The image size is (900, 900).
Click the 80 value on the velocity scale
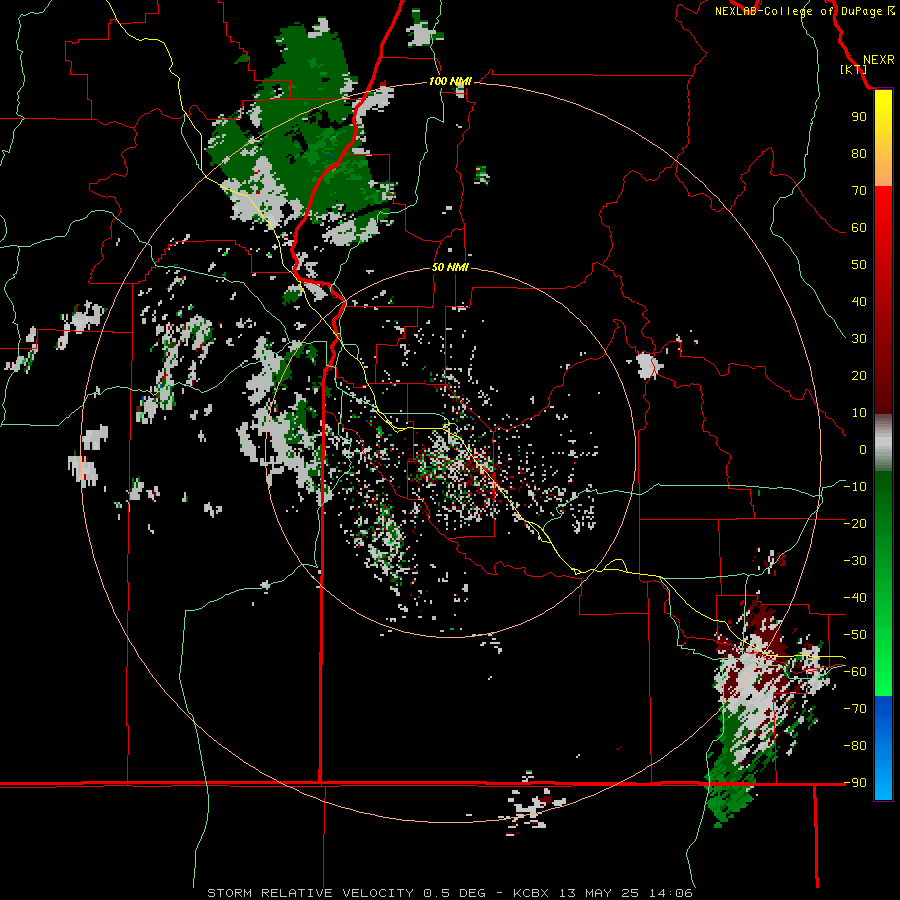[859, 153]
